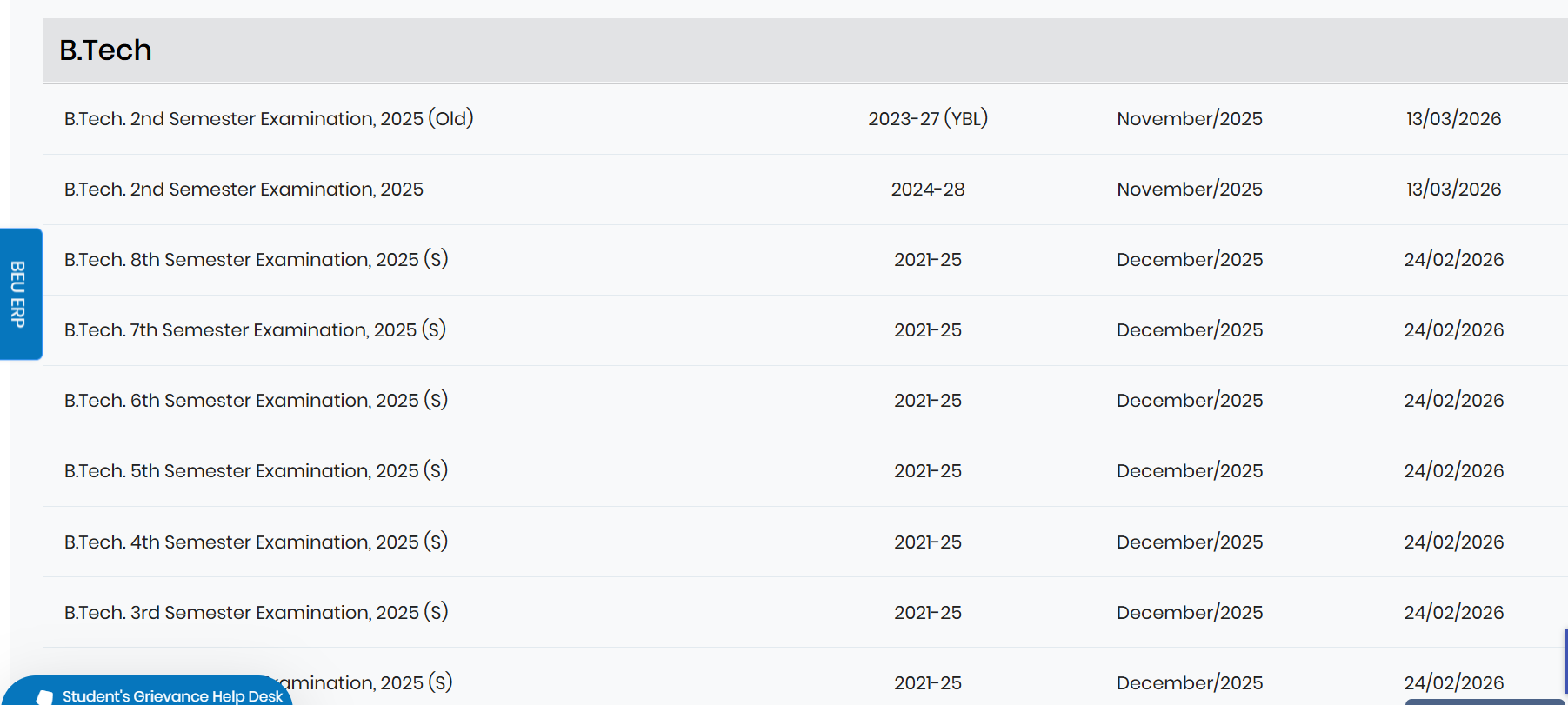
Task: View B.Tech 6th Semester Examination, 2025 (S)
Action: tap(256, 401)
